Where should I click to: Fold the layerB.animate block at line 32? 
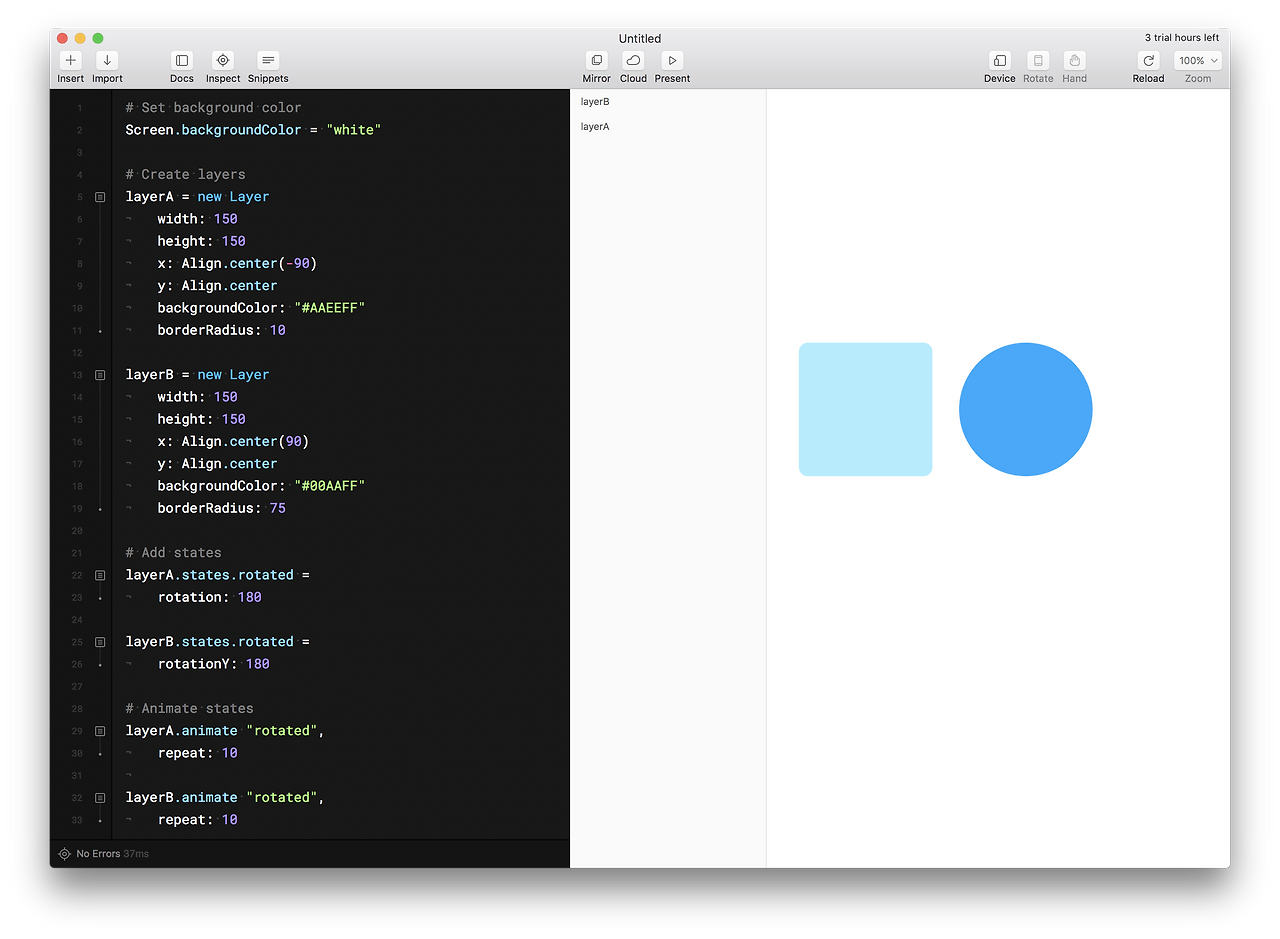(100, 798)
